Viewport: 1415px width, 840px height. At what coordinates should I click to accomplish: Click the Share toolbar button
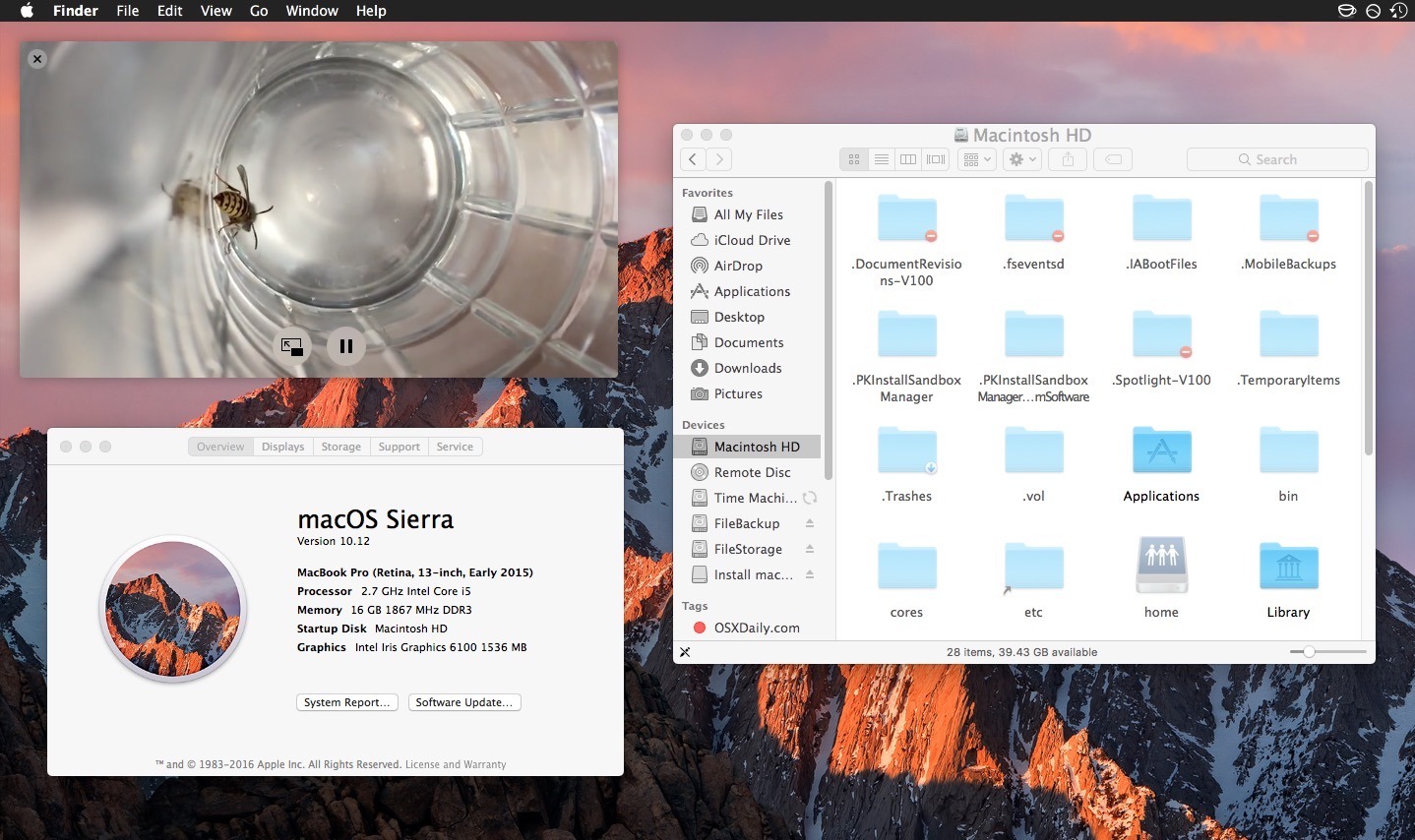[x=1068, y=159]
